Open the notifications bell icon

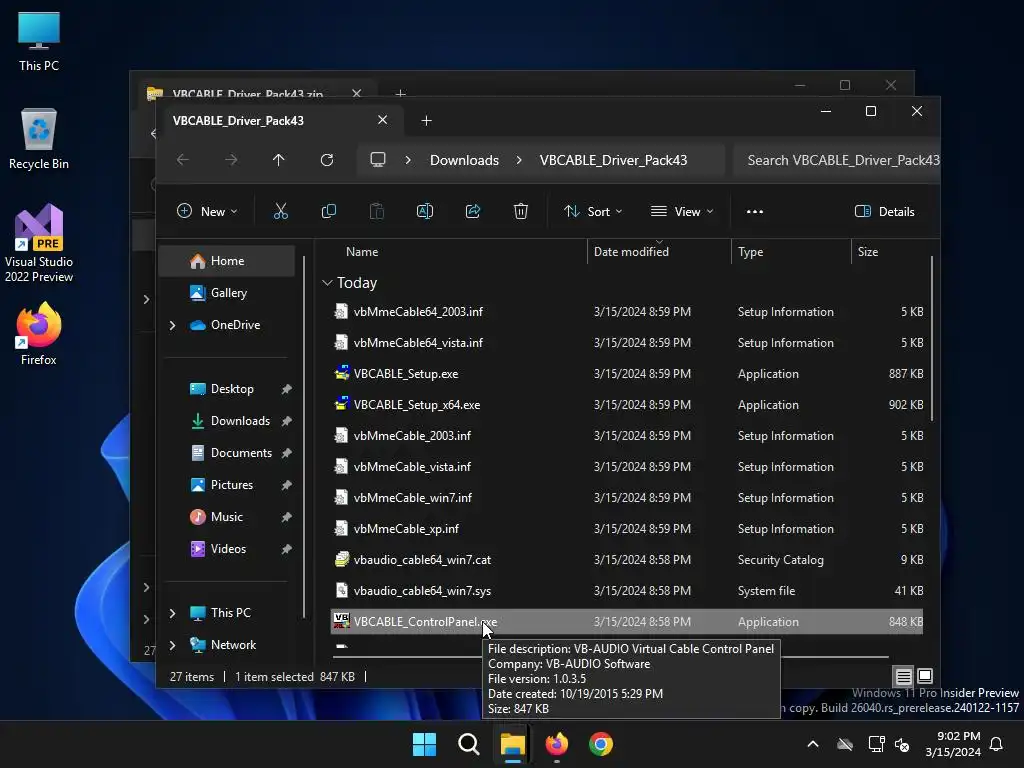(x=997, y=744)
